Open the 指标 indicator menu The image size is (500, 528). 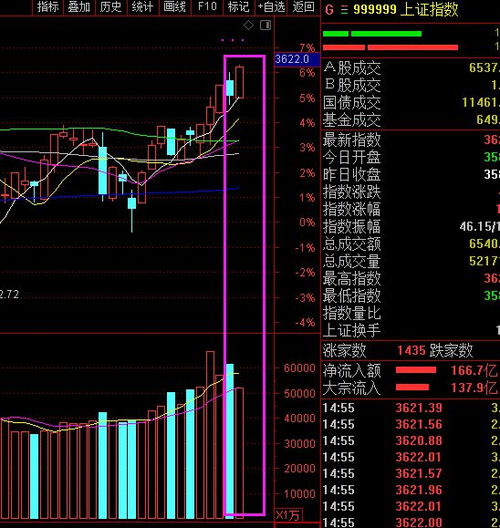[x=48, y=7]
